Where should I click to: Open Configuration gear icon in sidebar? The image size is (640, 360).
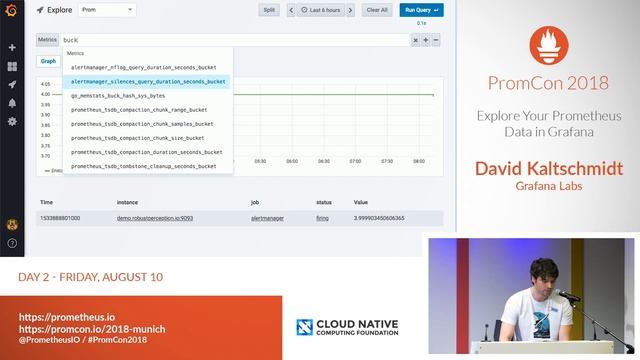point(12,121)
